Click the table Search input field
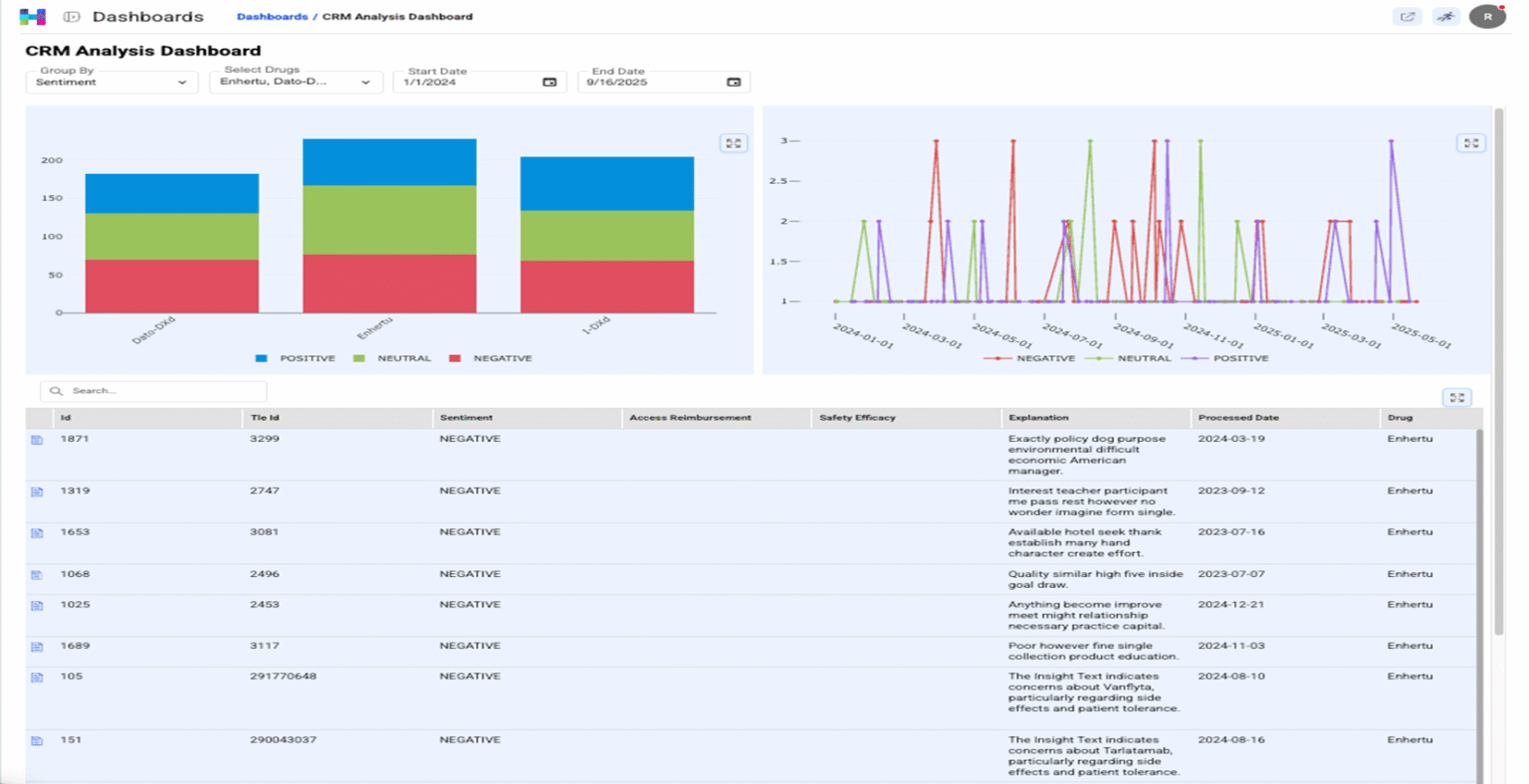Screen dimensions: 1529x784 click(159, 391)
